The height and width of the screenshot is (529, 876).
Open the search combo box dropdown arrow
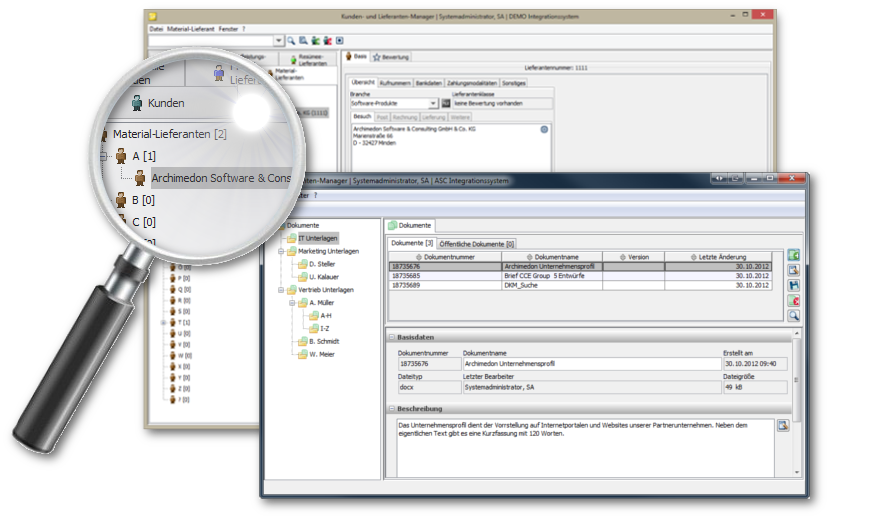pyautogui.click(x=279, y=41)
